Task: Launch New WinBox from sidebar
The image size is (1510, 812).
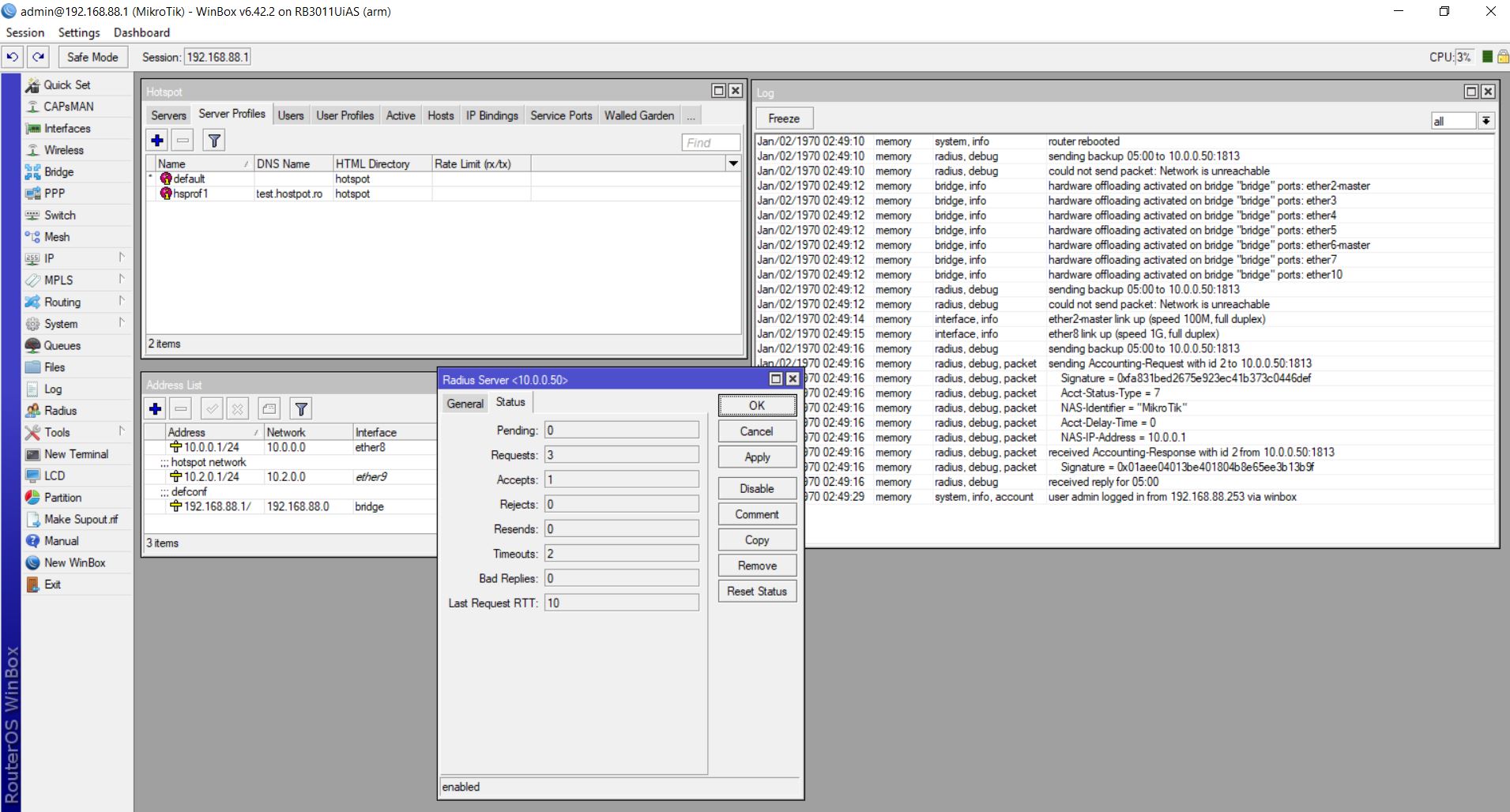Action: 74,562
